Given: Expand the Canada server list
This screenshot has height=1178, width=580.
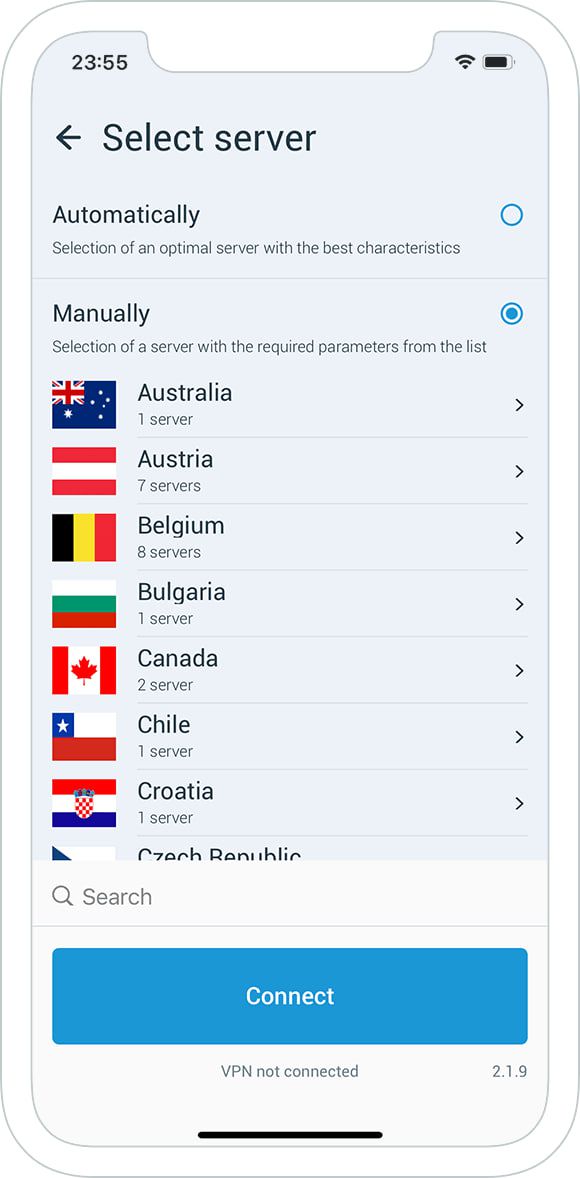Looking at the screenshot, I should [x=519, y=670].
